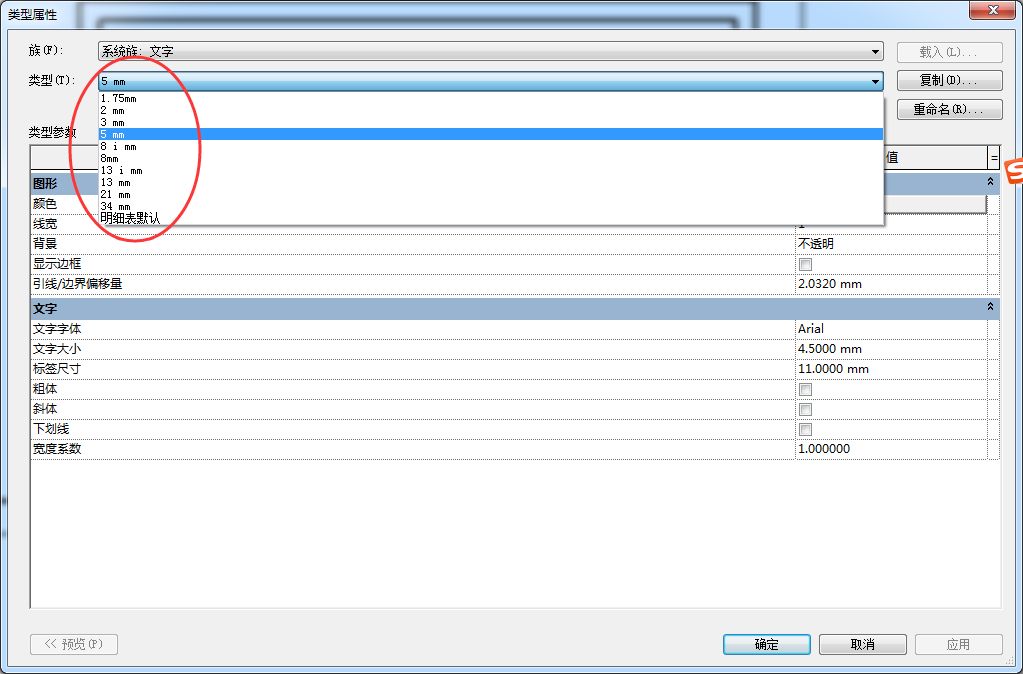Click the 背景 value 不透明
Image resolution: width=1023 pixels, height=674 pixels.
[x=816, y=244]
